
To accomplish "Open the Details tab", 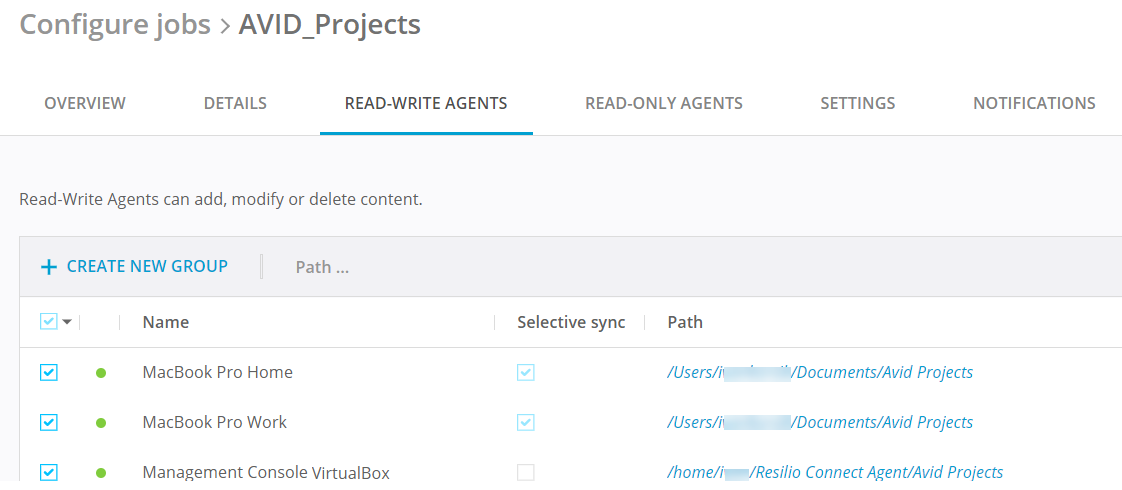I will click(235, 103).
